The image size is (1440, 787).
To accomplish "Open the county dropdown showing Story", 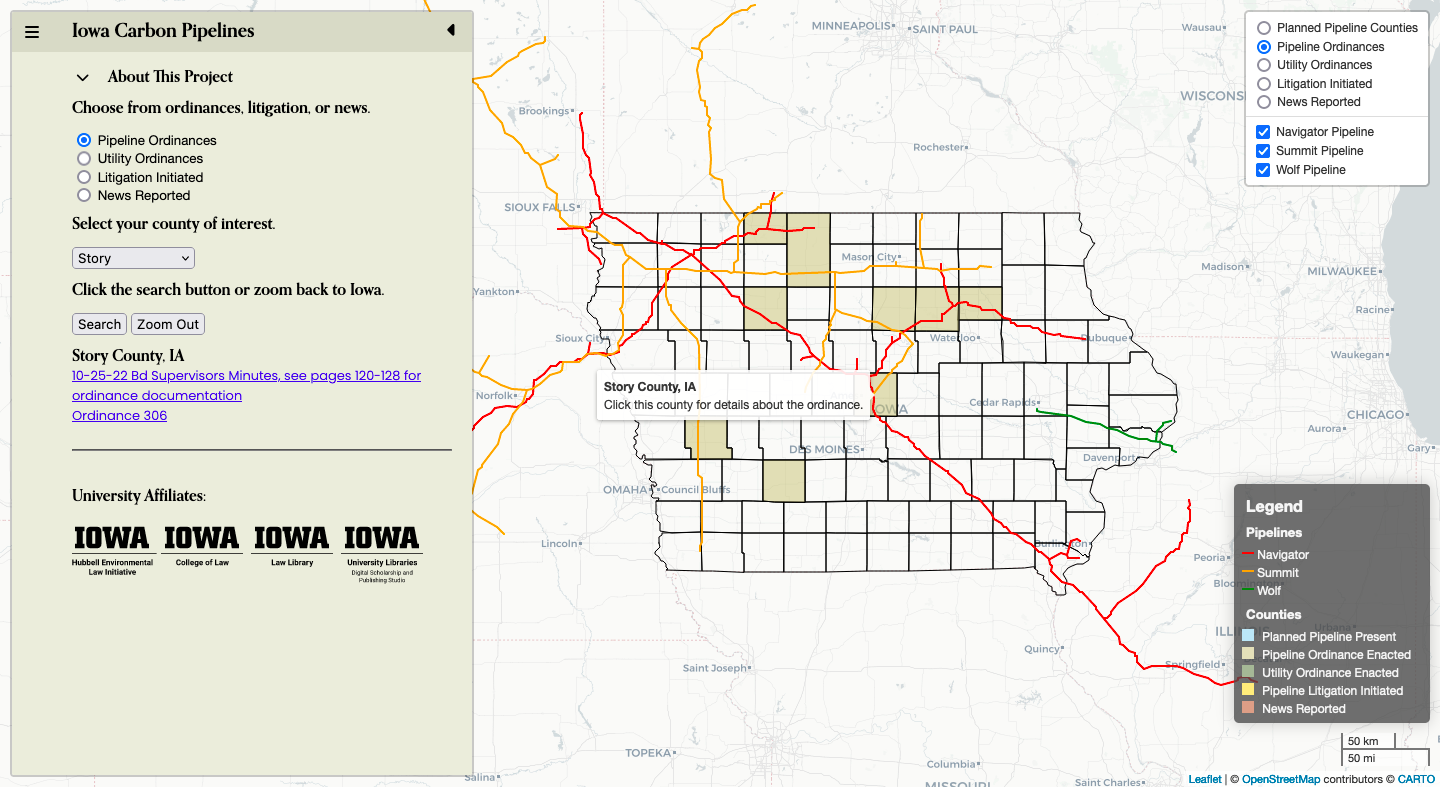I will (133, 258).
